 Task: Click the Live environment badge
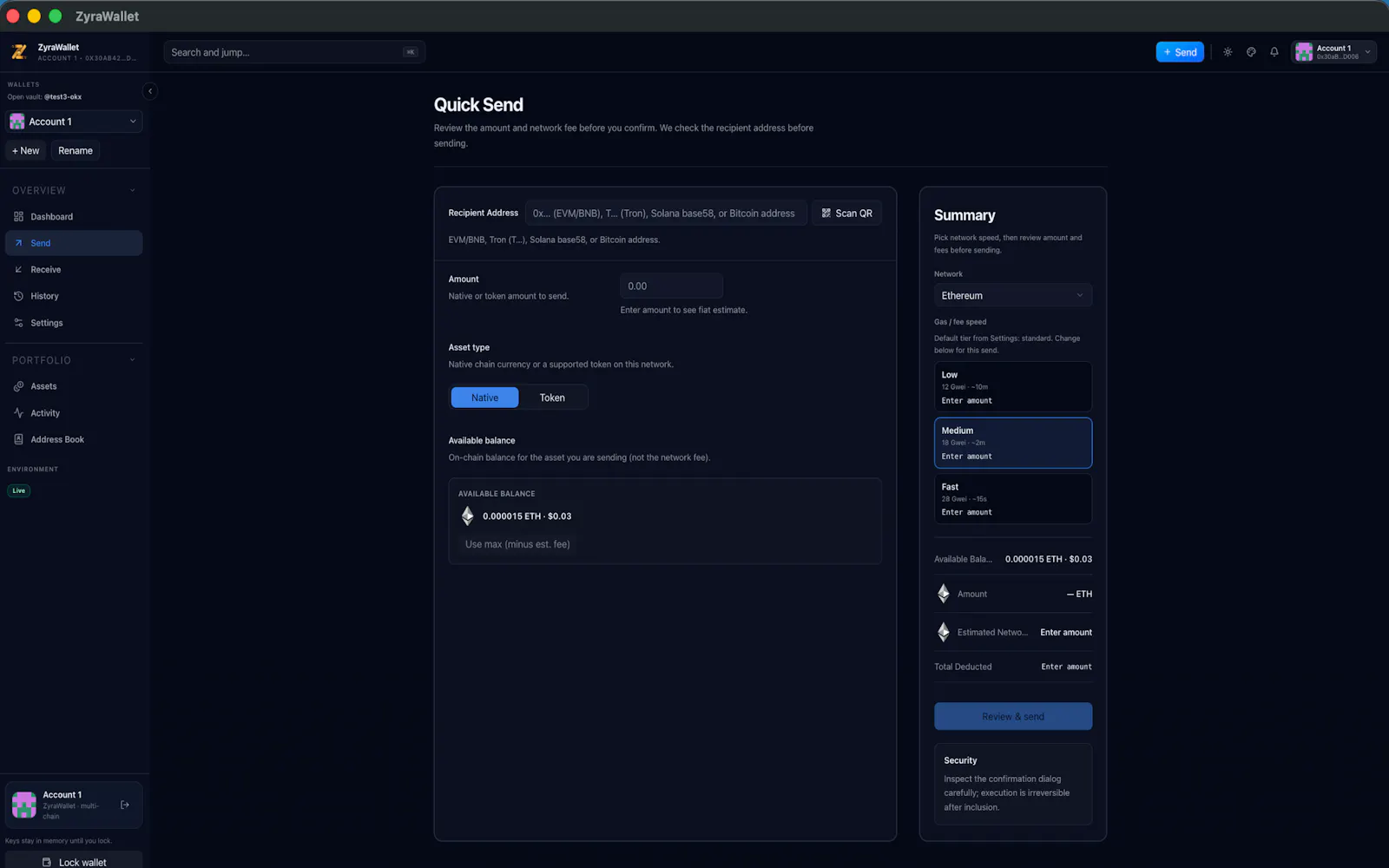[19, 490]
